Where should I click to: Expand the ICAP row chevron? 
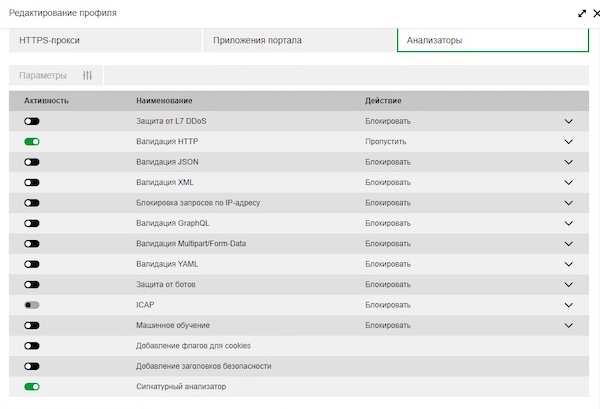click(x=569, y=305)
